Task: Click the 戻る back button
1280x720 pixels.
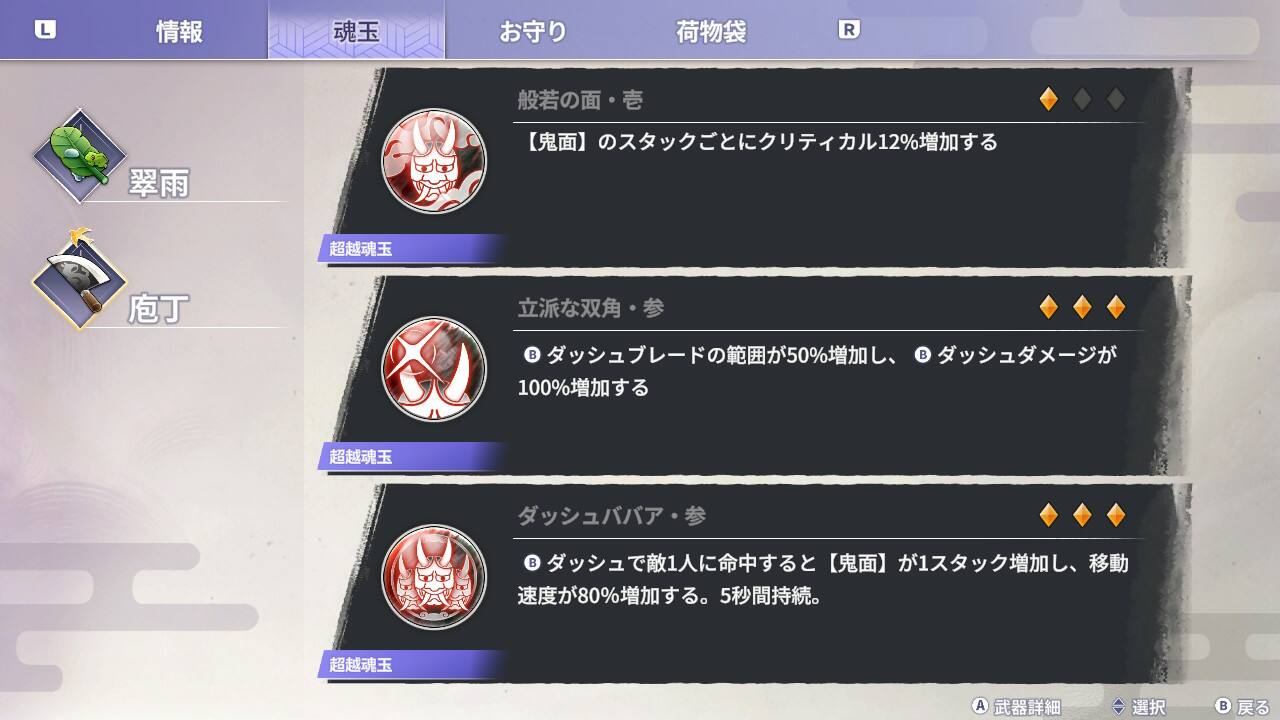Action: click(x=1242, y=706)
